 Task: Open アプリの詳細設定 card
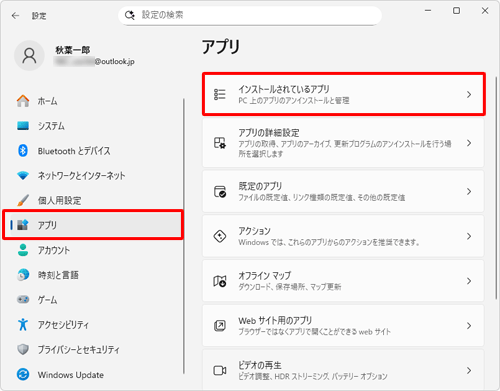pyautogui.click(x=343, y=143)
